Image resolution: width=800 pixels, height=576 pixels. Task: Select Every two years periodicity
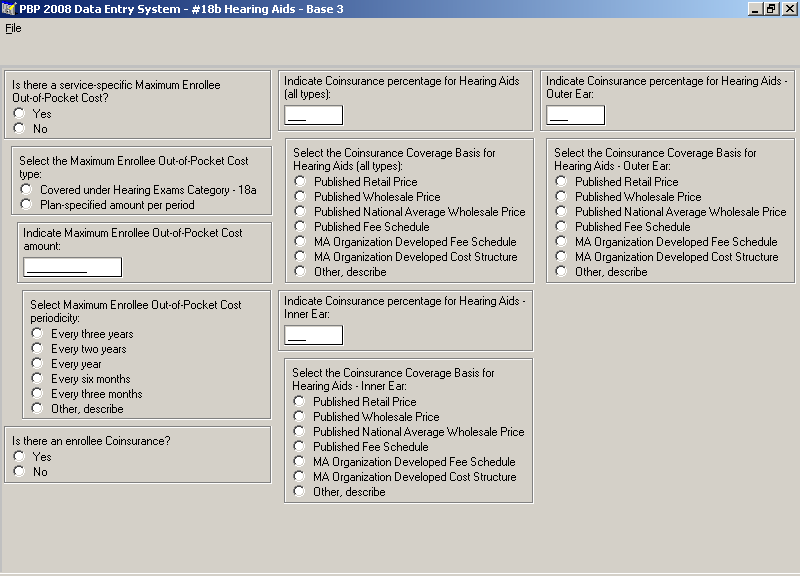37,348
